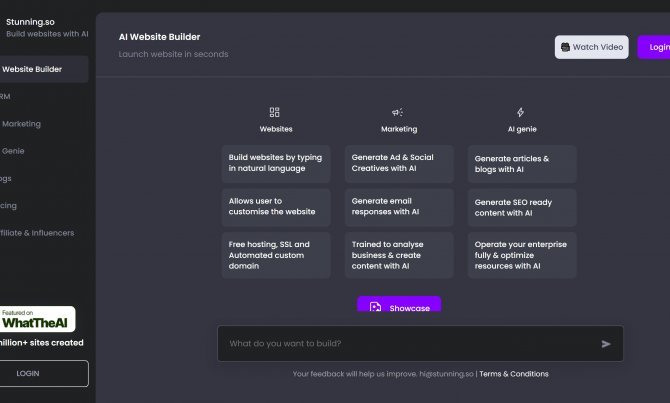670x403 pixels.
Task: Click the video icon in Watch Video
Action: click(x=565, y=47)
